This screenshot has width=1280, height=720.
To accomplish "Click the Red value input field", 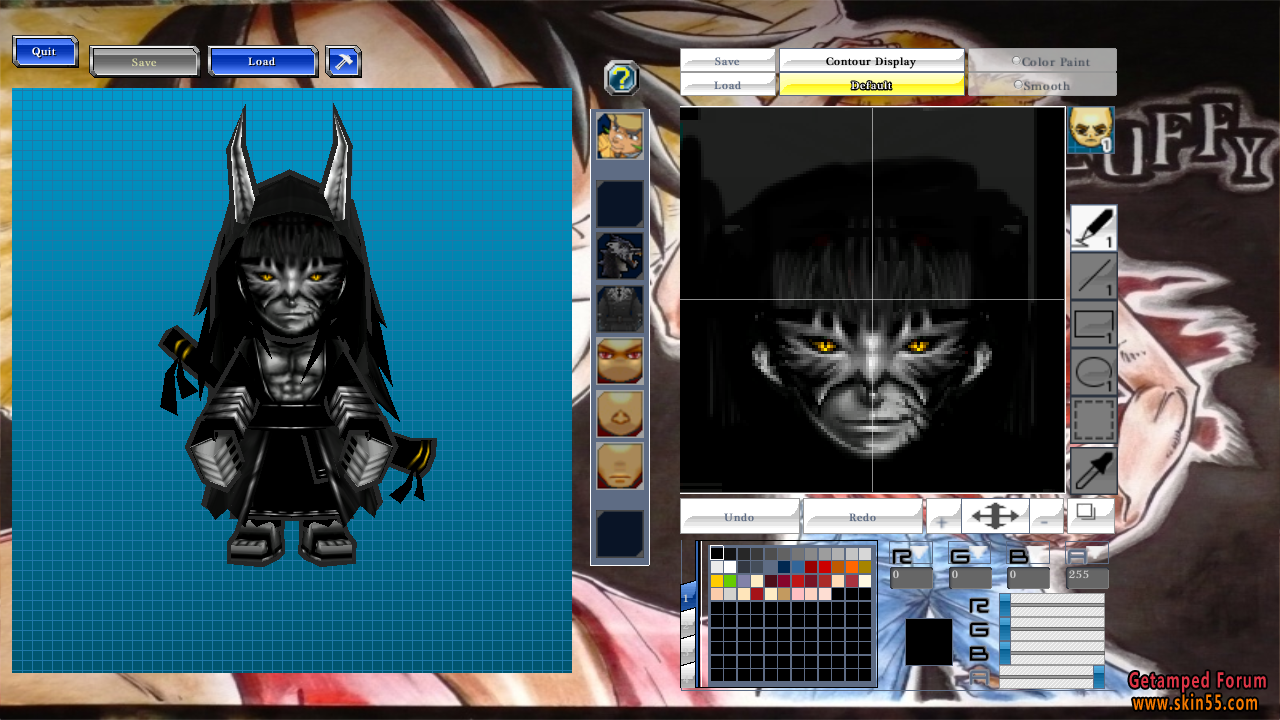I will [x=911, y=577].
